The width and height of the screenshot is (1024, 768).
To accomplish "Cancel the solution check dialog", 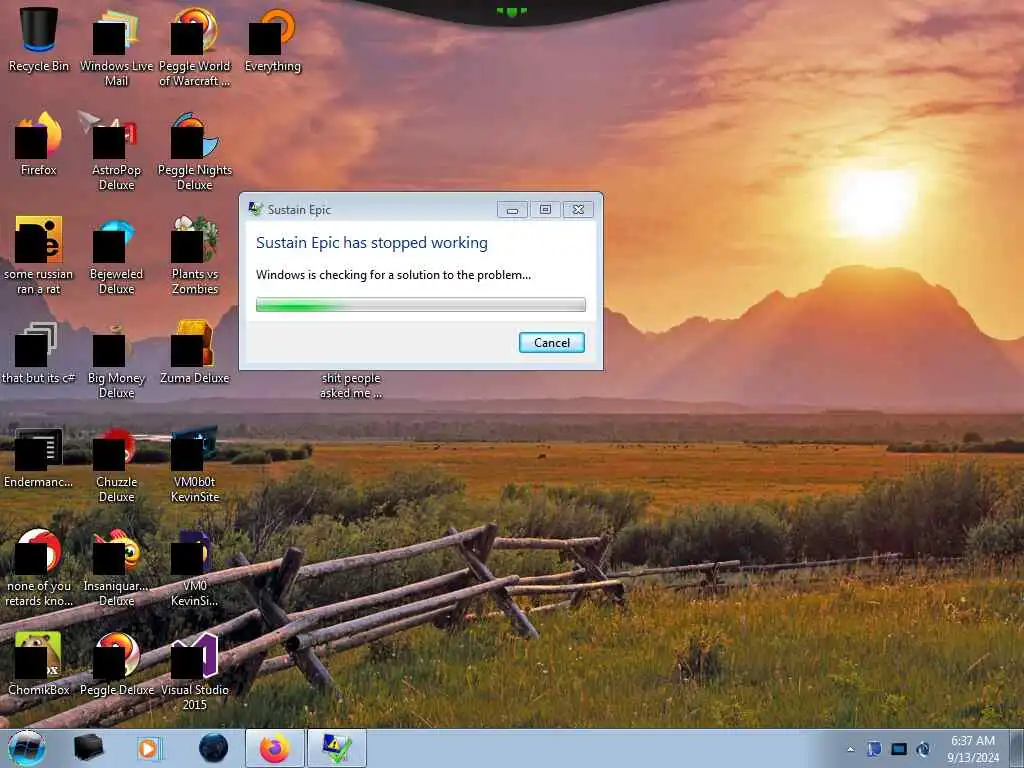I will pos(552,343).
